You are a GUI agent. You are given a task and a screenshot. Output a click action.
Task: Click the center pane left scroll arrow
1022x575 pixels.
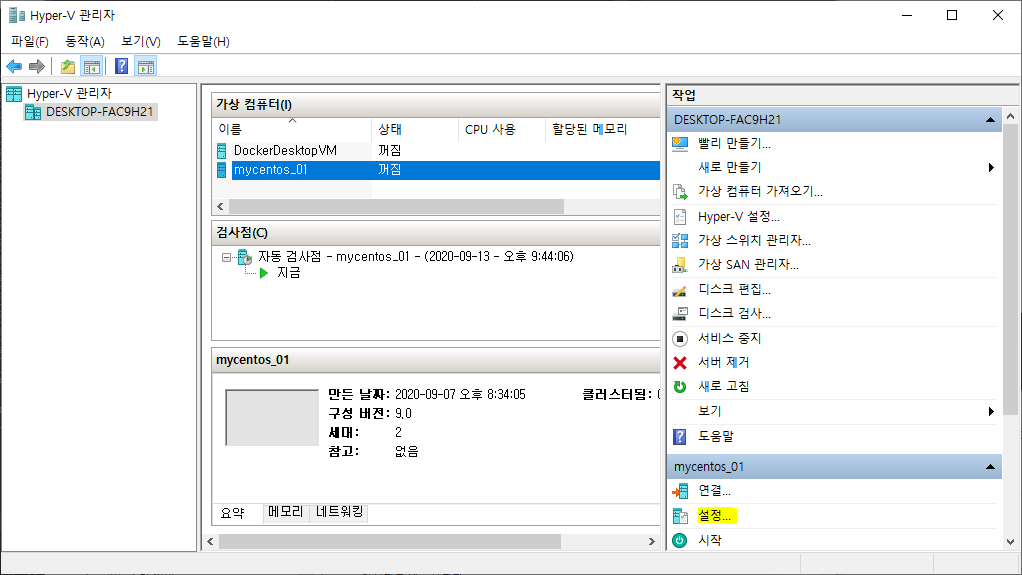pyautogui.click(x=211, y=542)
